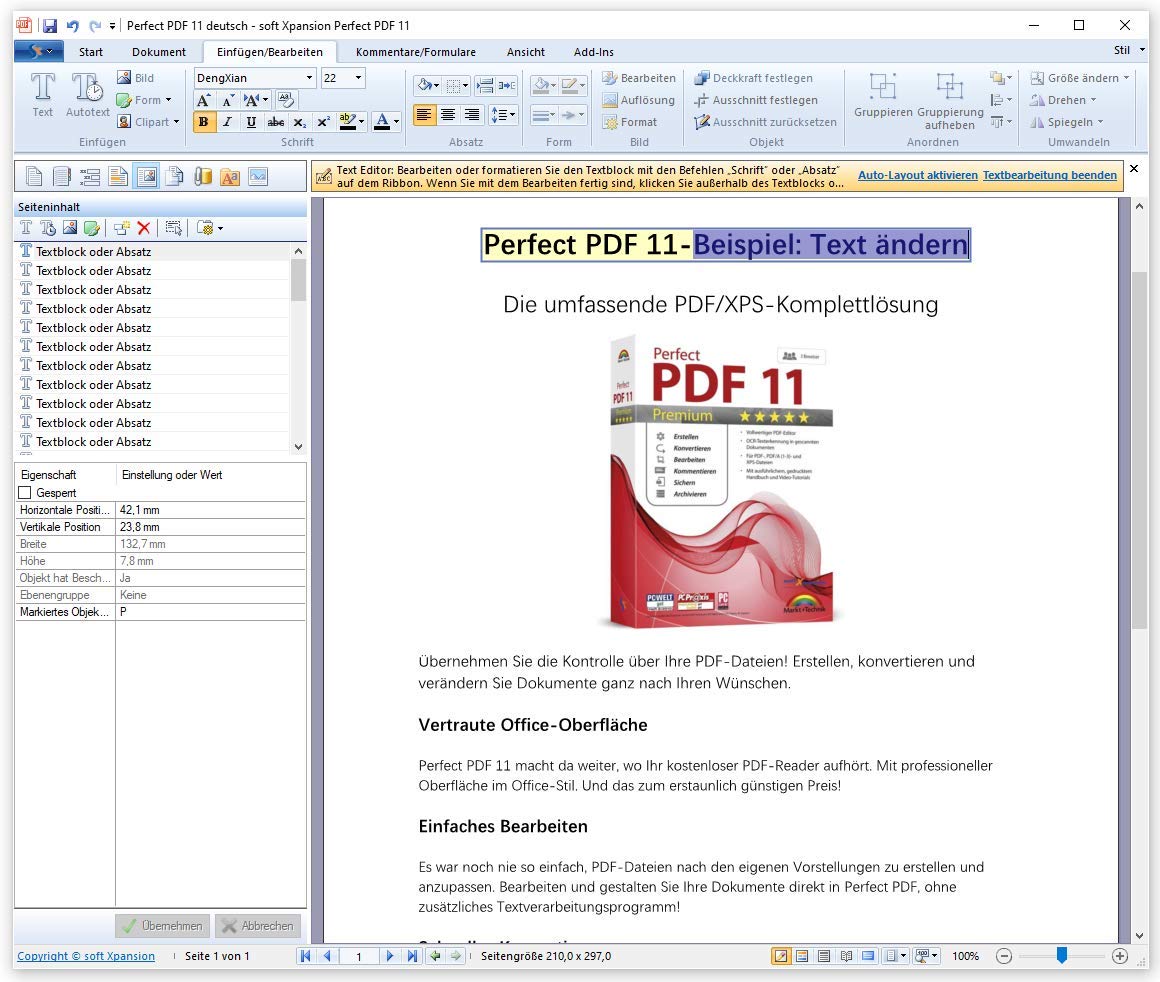Click the text highlight color swatch
Viewport: 1160px width, 982px height.
point(347,122)
